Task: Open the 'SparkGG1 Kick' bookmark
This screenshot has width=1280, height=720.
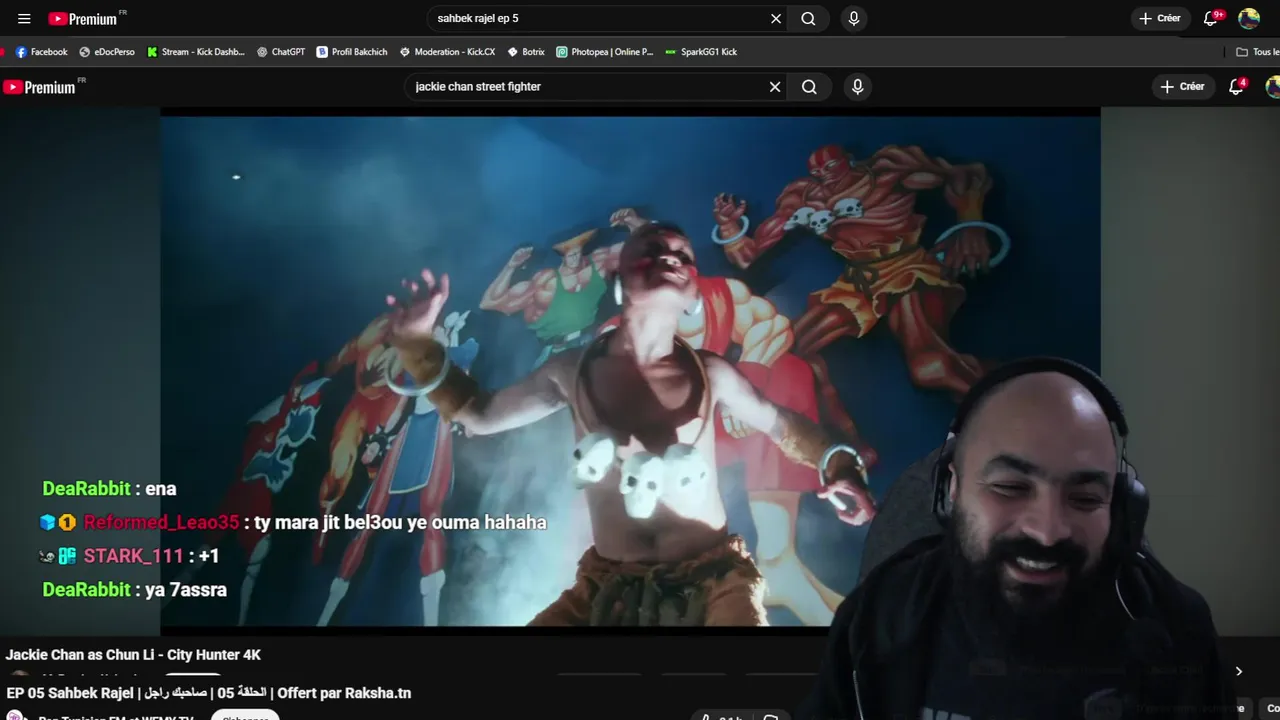Action: point(701,52)
